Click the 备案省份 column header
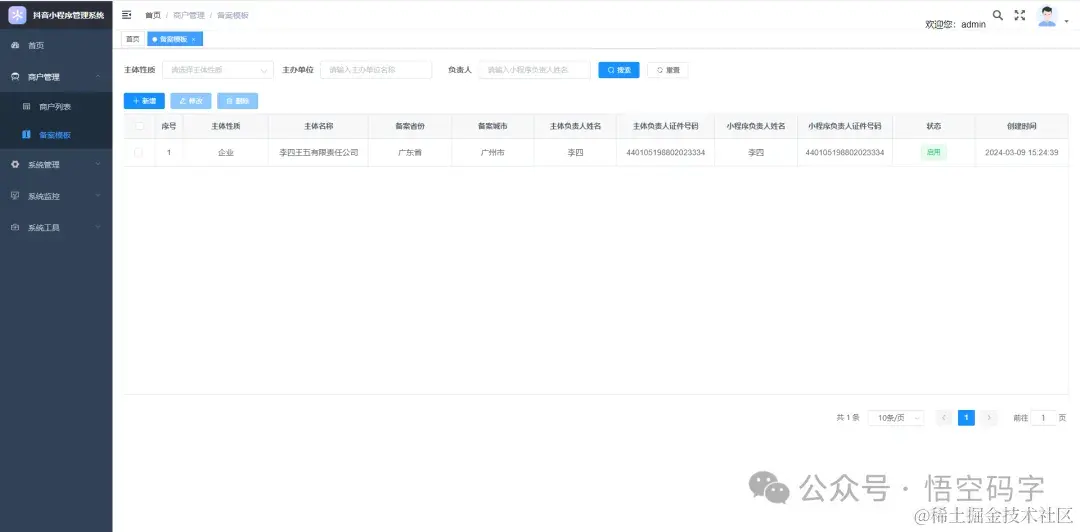 point(410,126)
